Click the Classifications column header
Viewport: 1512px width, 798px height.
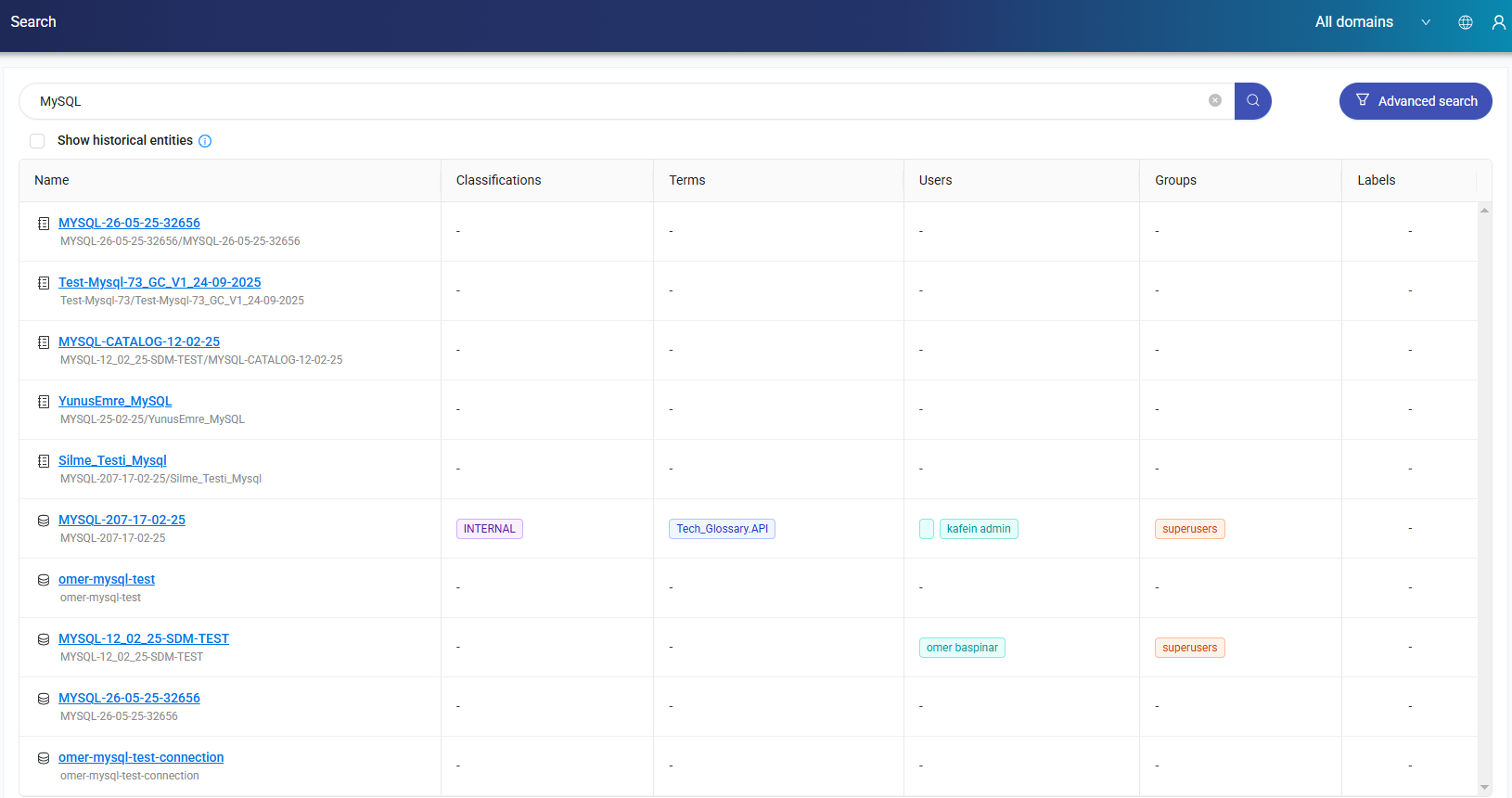pyautogui.click(x=498, y=180)
